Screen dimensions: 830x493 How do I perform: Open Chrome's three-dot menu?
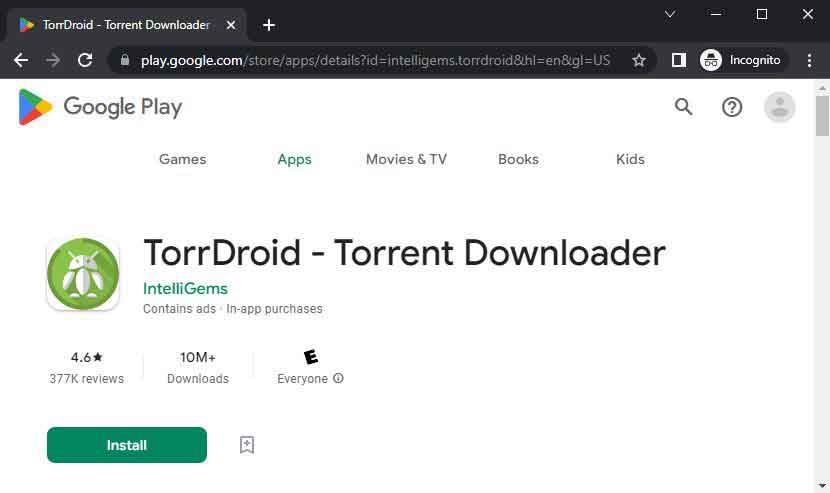(x=809, y=60)
